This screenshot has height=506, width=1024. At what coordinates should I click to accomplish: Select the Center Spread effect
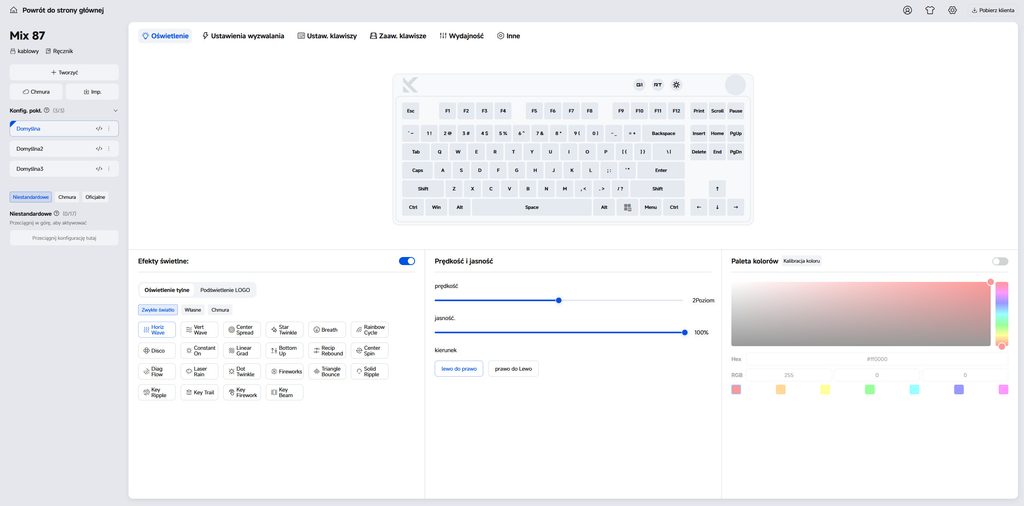point(242,330)
